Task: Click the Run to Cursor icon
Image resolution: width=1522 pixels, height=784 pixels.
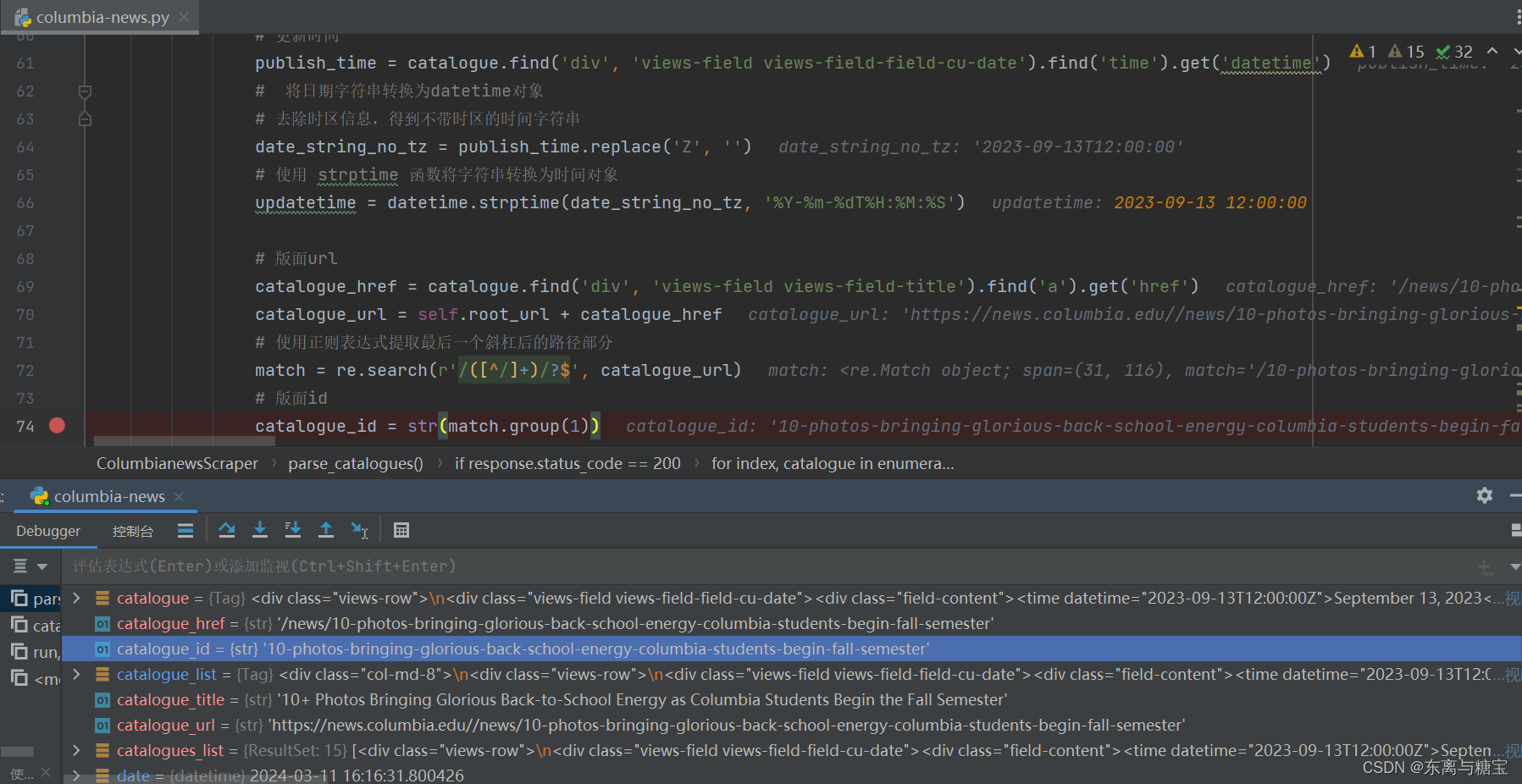Action: click(360, 530)
